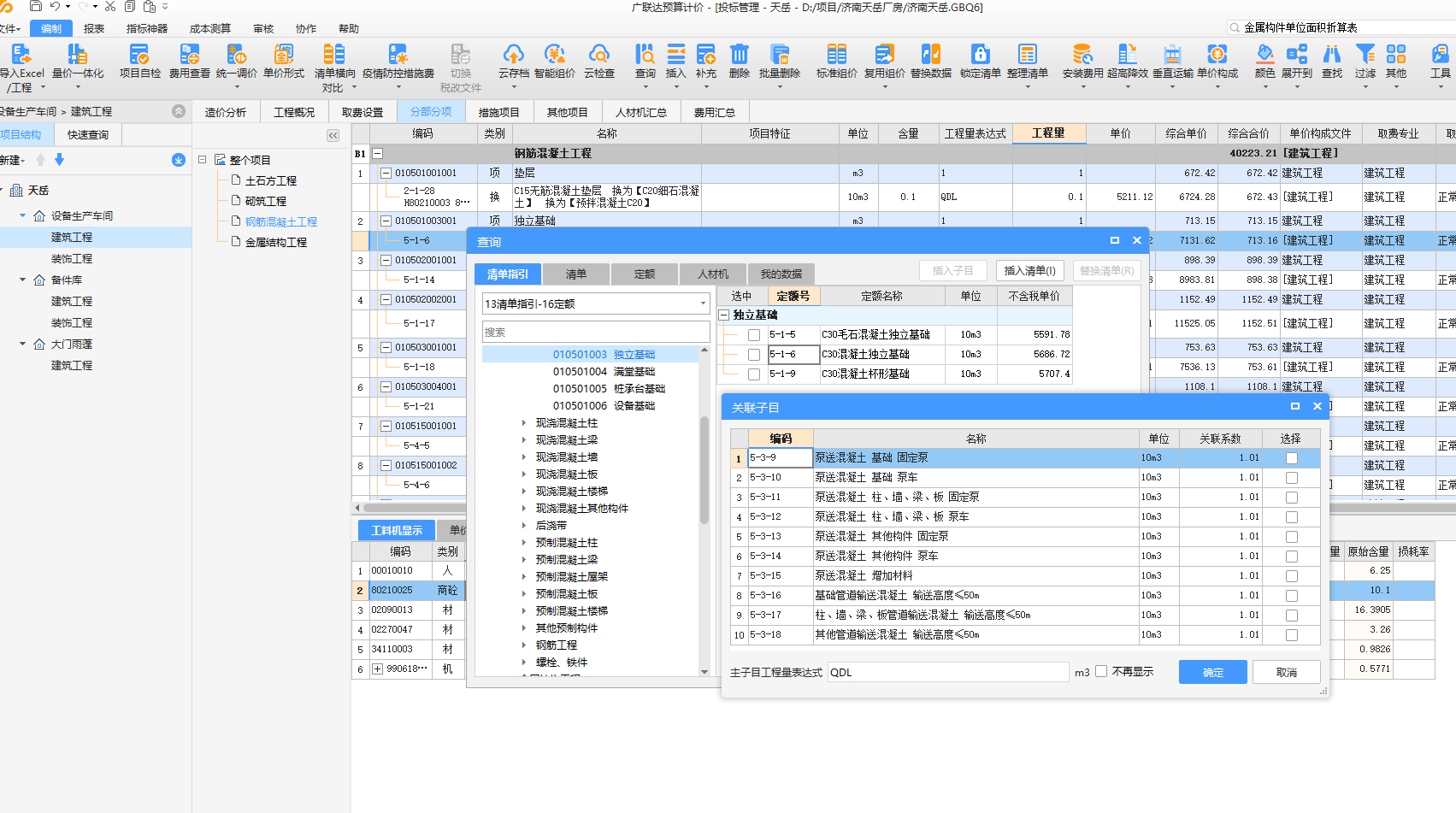Image resolution: width=1456 pixels, height=813 pixels.
Task: Click the 确定 button in 关联子目 dialog
Action: (x=1212, y=673)
